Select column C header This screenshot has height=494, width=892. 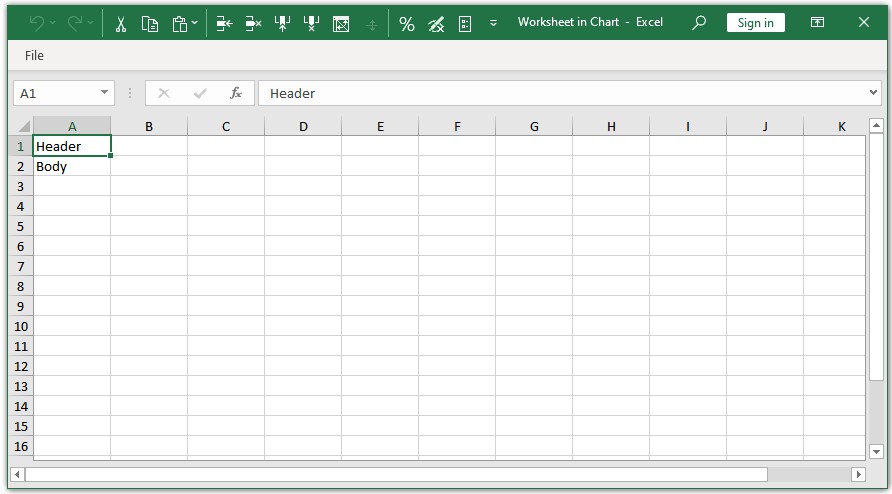click(x=226, y=126)
